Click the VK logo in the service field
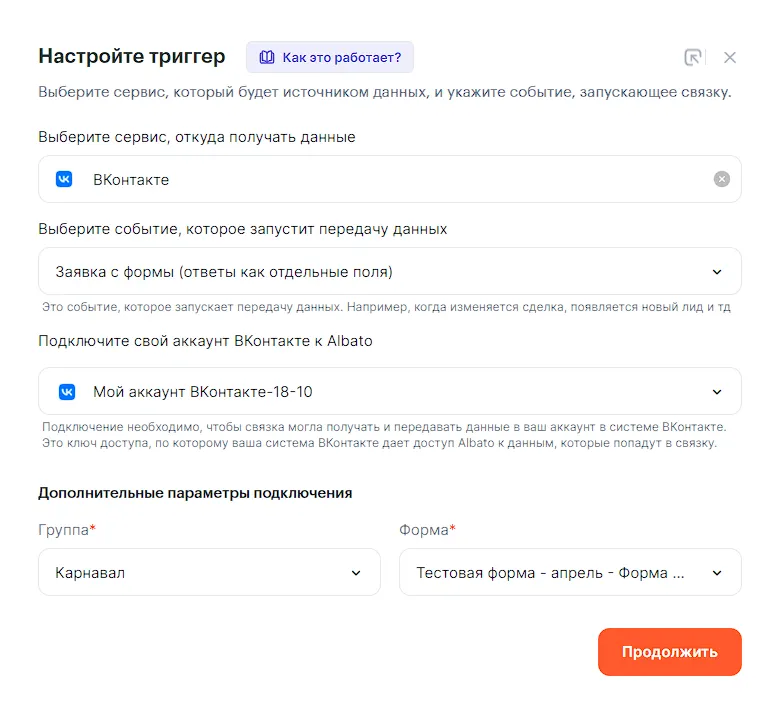The height and width of the screenshot is (710, 780). tap(64, 179)
